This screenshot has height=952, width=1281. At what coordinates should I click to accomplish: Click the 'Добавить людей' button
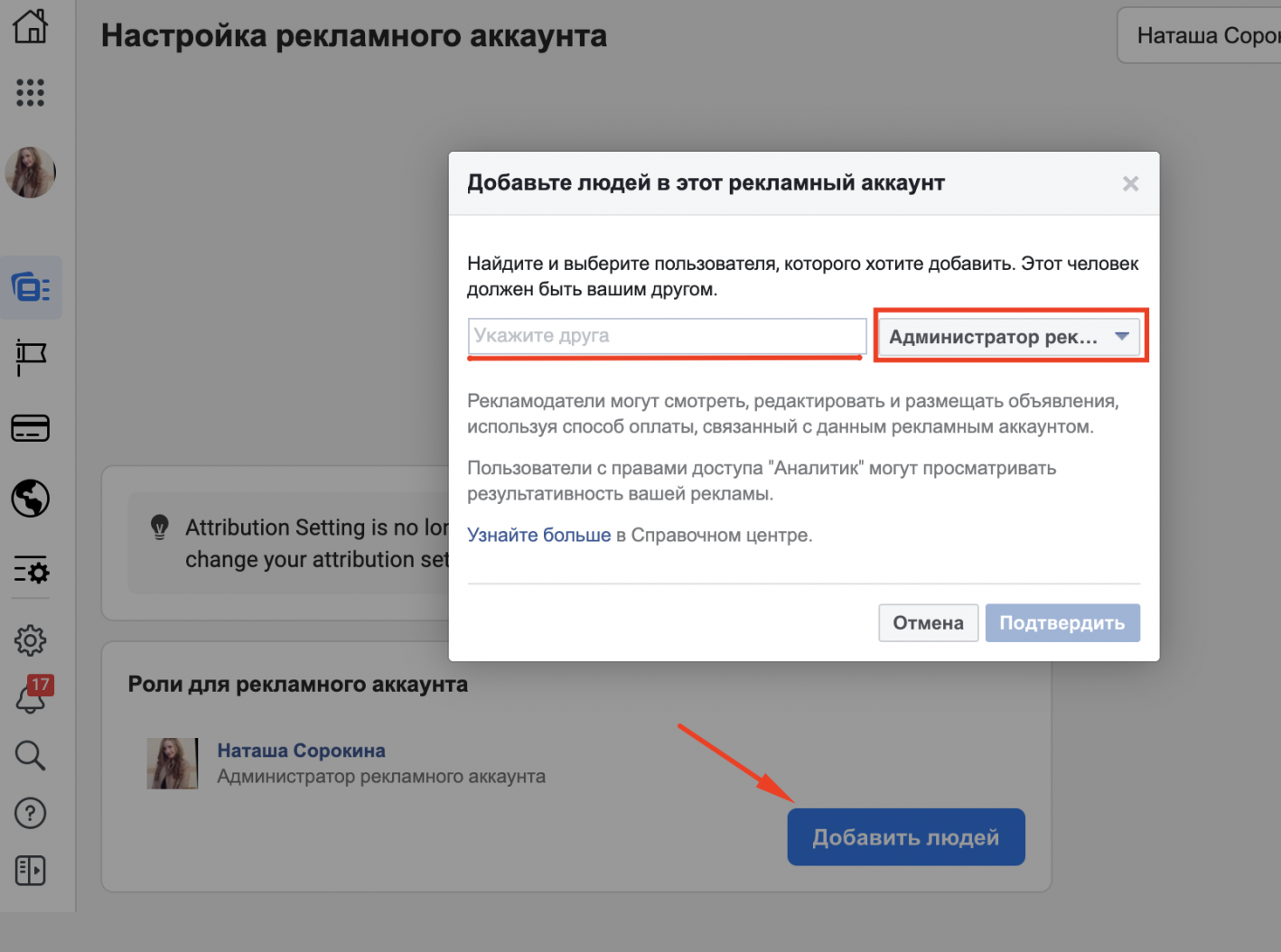(x=906, y=837)
